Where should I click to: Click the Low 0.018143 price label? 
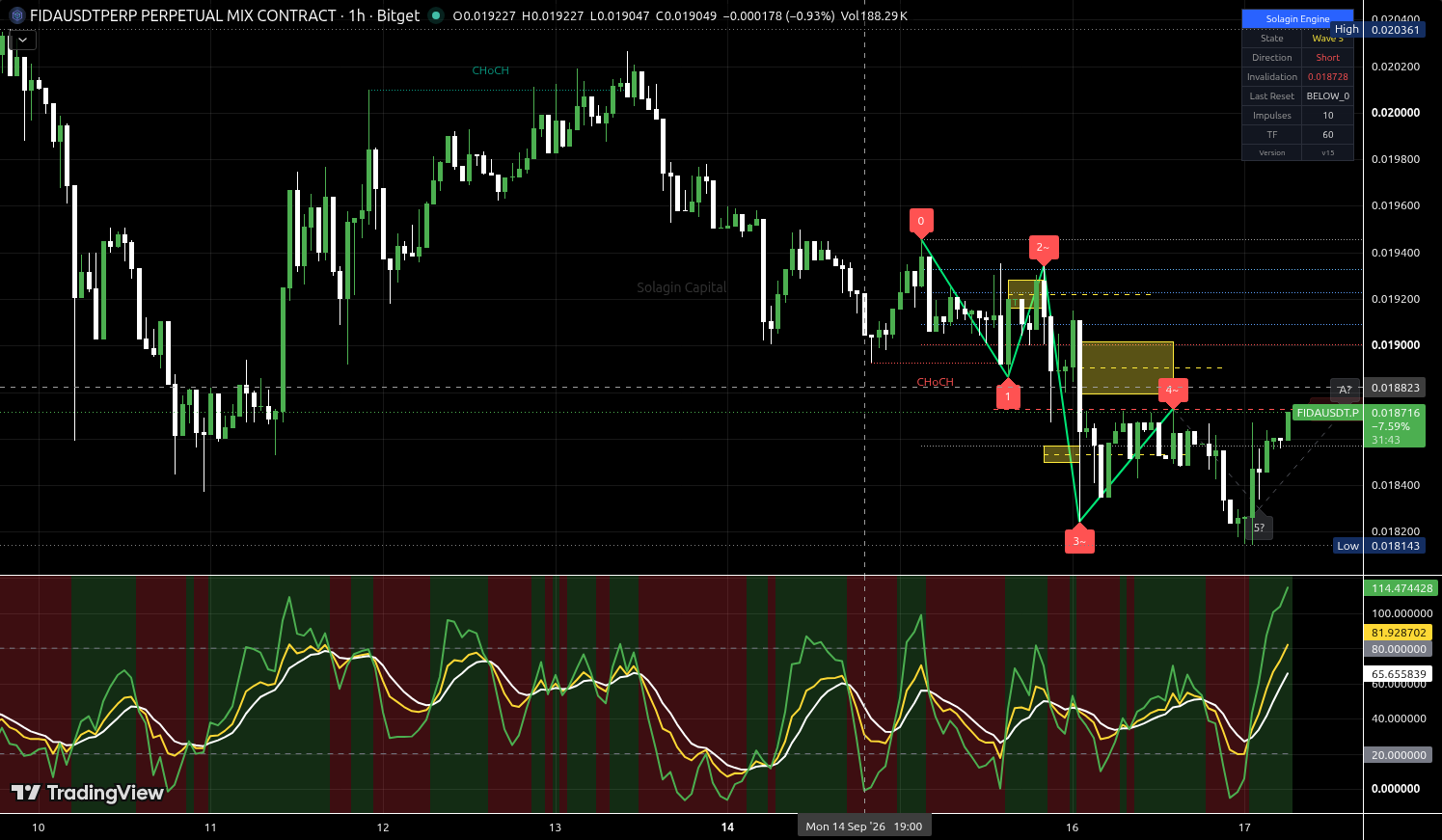tap(1379, 546)
